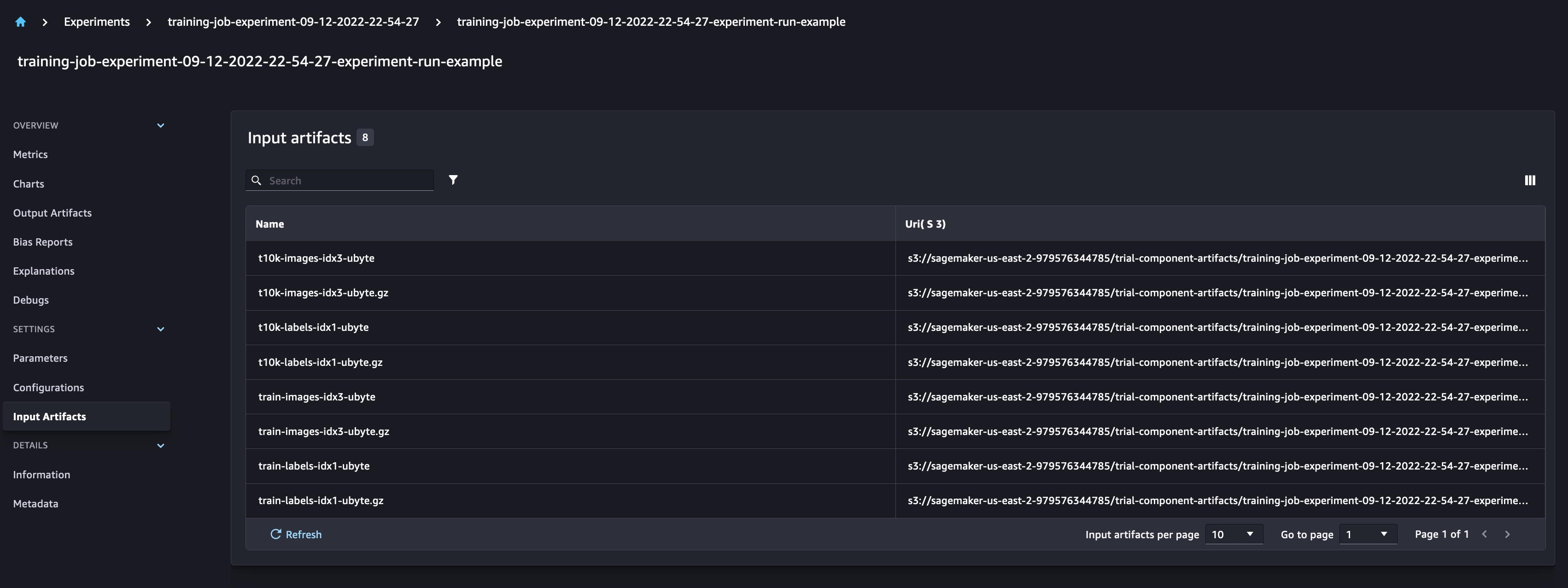Open the table filter funnel icon
The height and width of the screenshot is (588, 1568).
click(453, 180)
